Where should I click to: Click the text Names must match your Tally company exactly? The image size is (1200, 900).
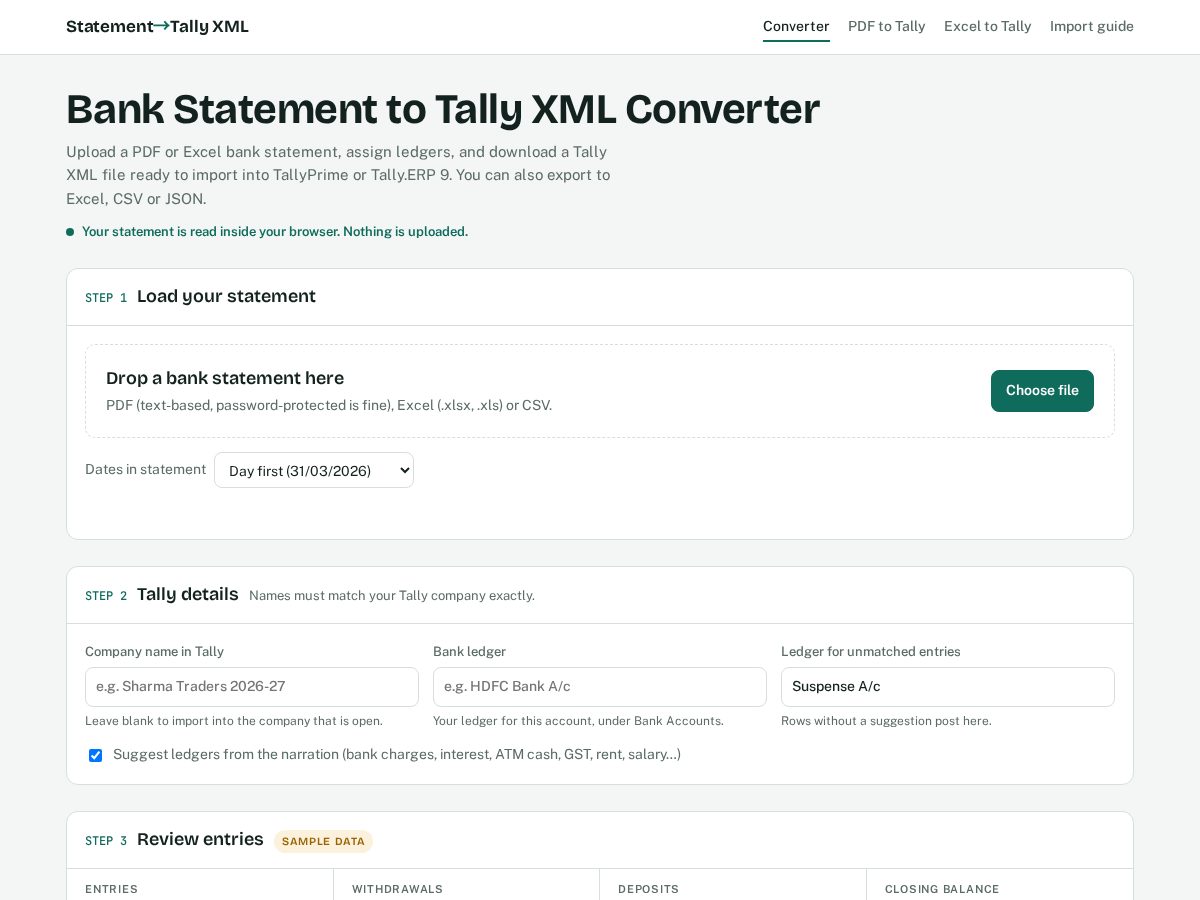(392, 596)
